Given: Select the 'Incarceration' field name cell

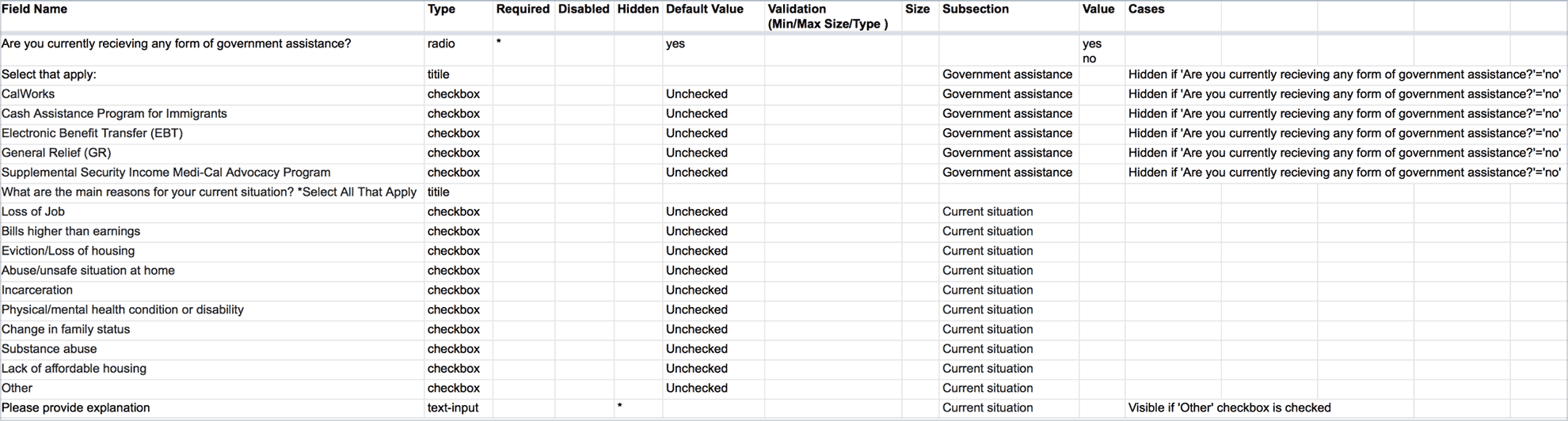Looking at the screenshot, I should click(37, 290).
